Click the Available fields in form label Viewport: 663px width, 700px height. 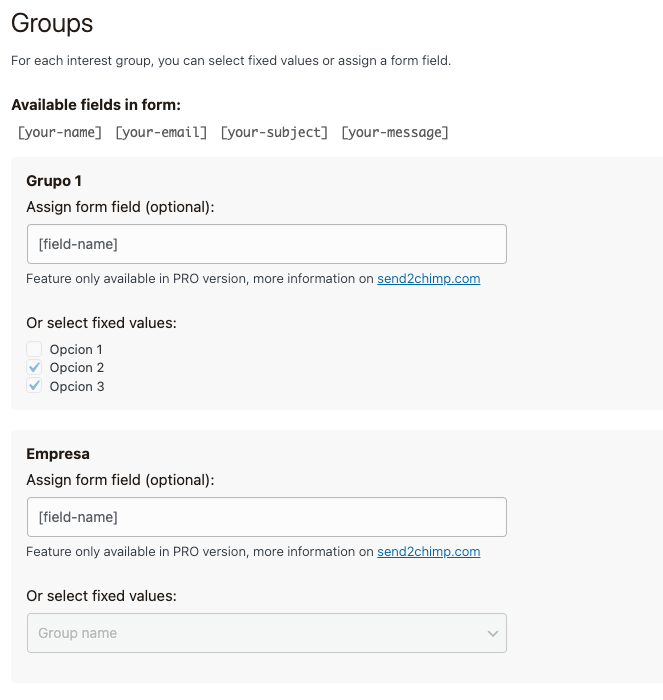coord(96,105)
